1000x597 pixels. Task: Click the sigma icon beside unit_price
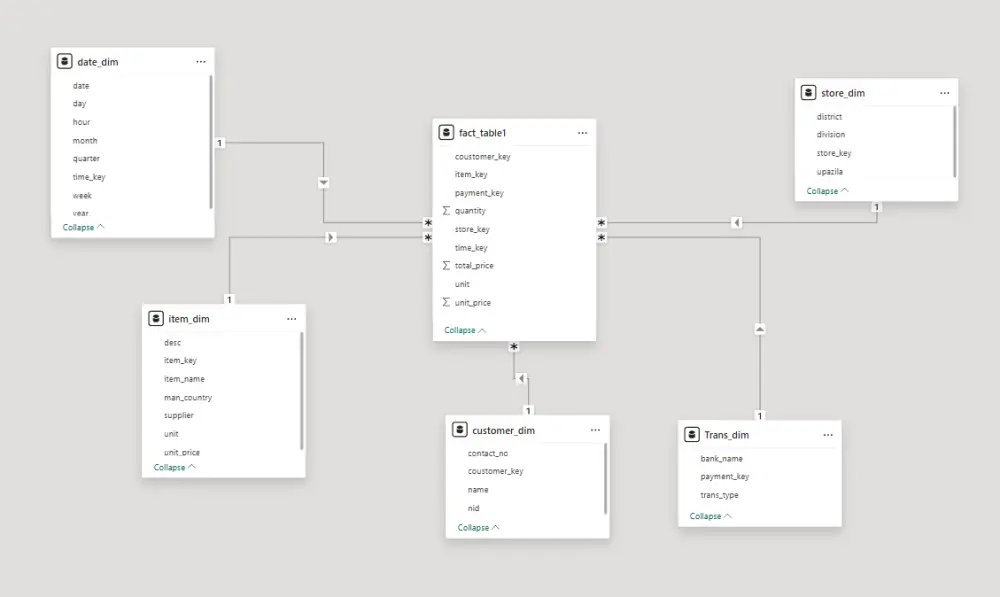447,302
